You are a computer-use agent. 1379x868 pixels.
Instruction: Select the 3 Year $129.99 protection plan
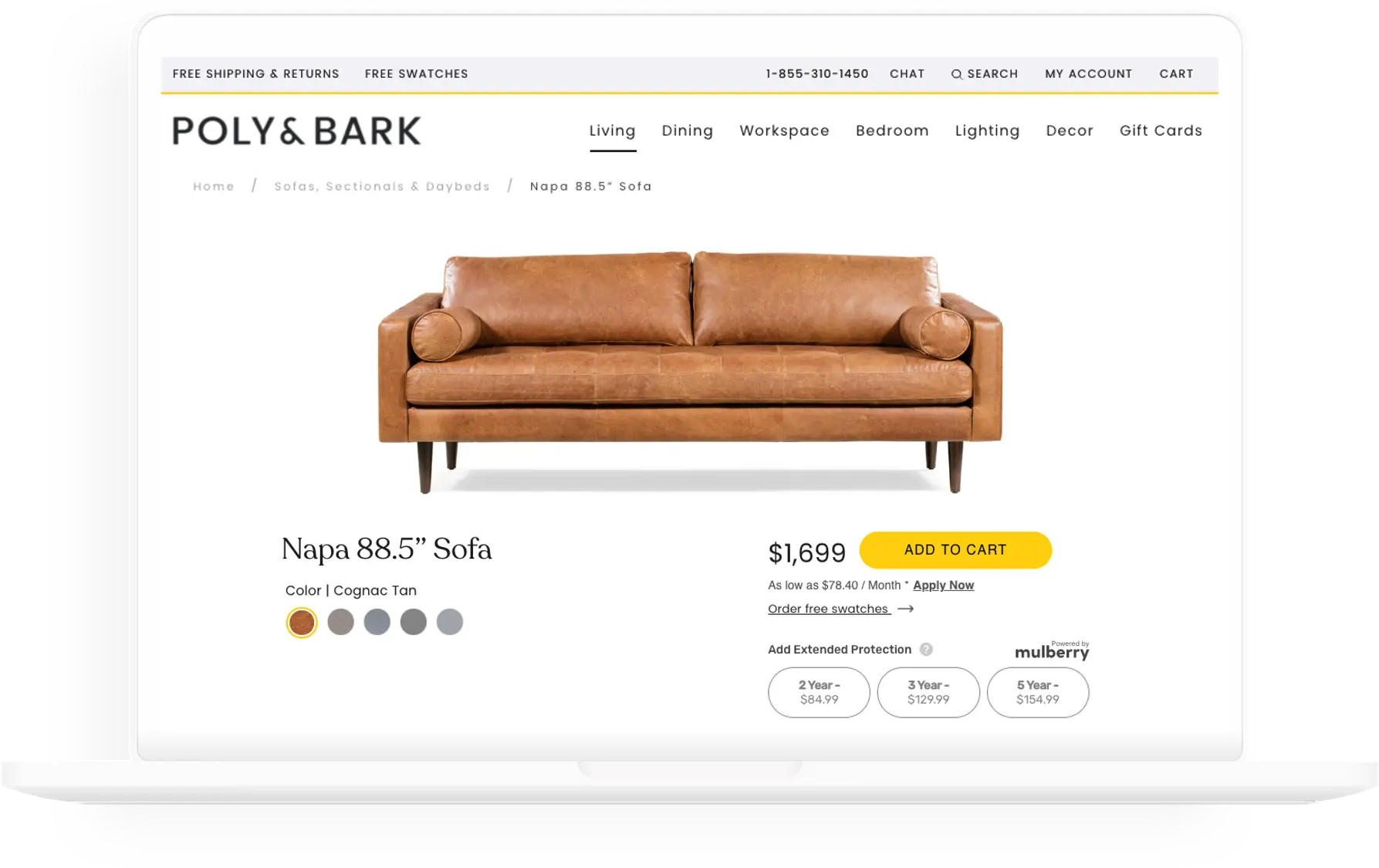[928, 692]
